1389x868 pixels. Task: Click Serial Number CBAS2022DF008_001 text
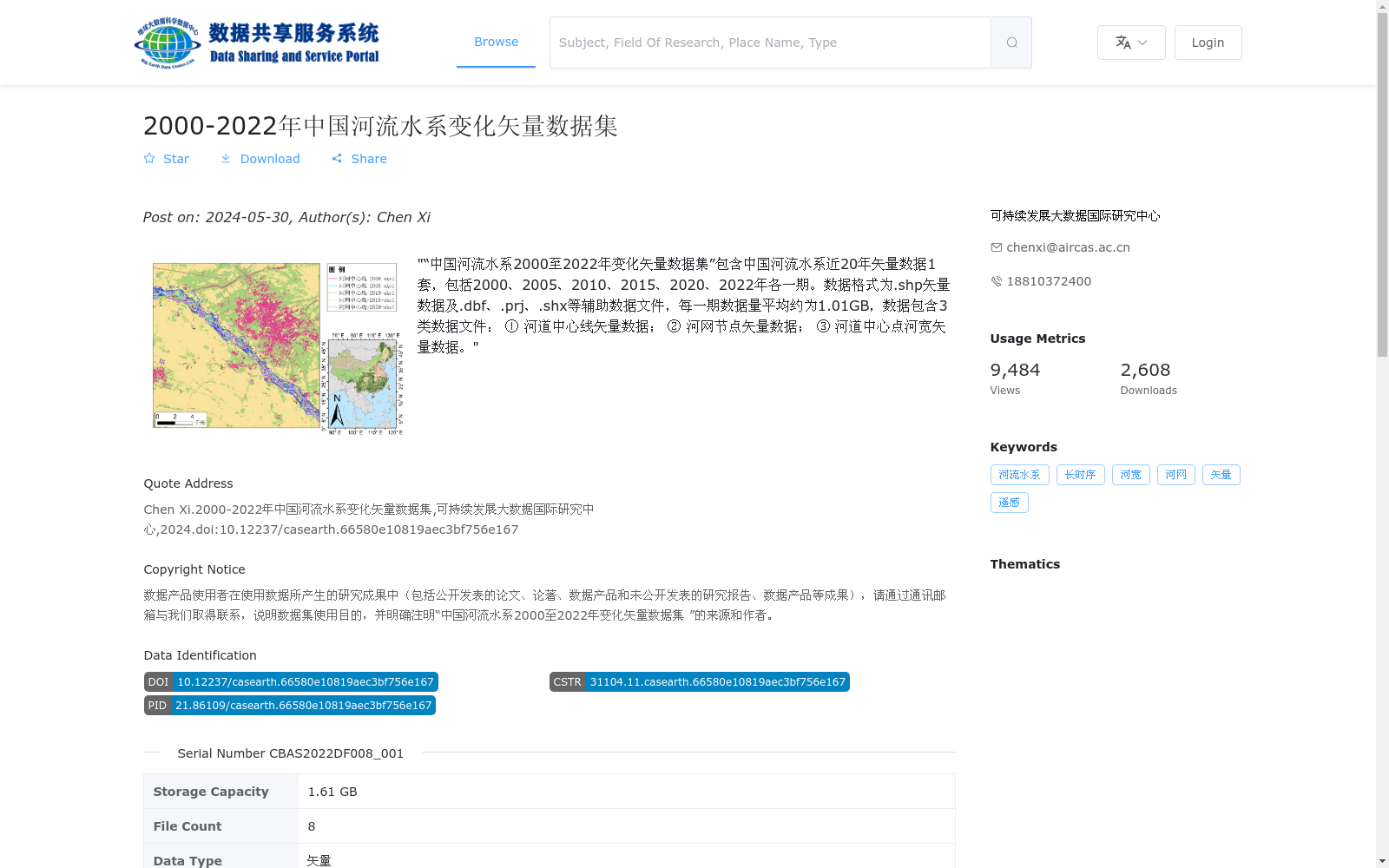point(290,753)
